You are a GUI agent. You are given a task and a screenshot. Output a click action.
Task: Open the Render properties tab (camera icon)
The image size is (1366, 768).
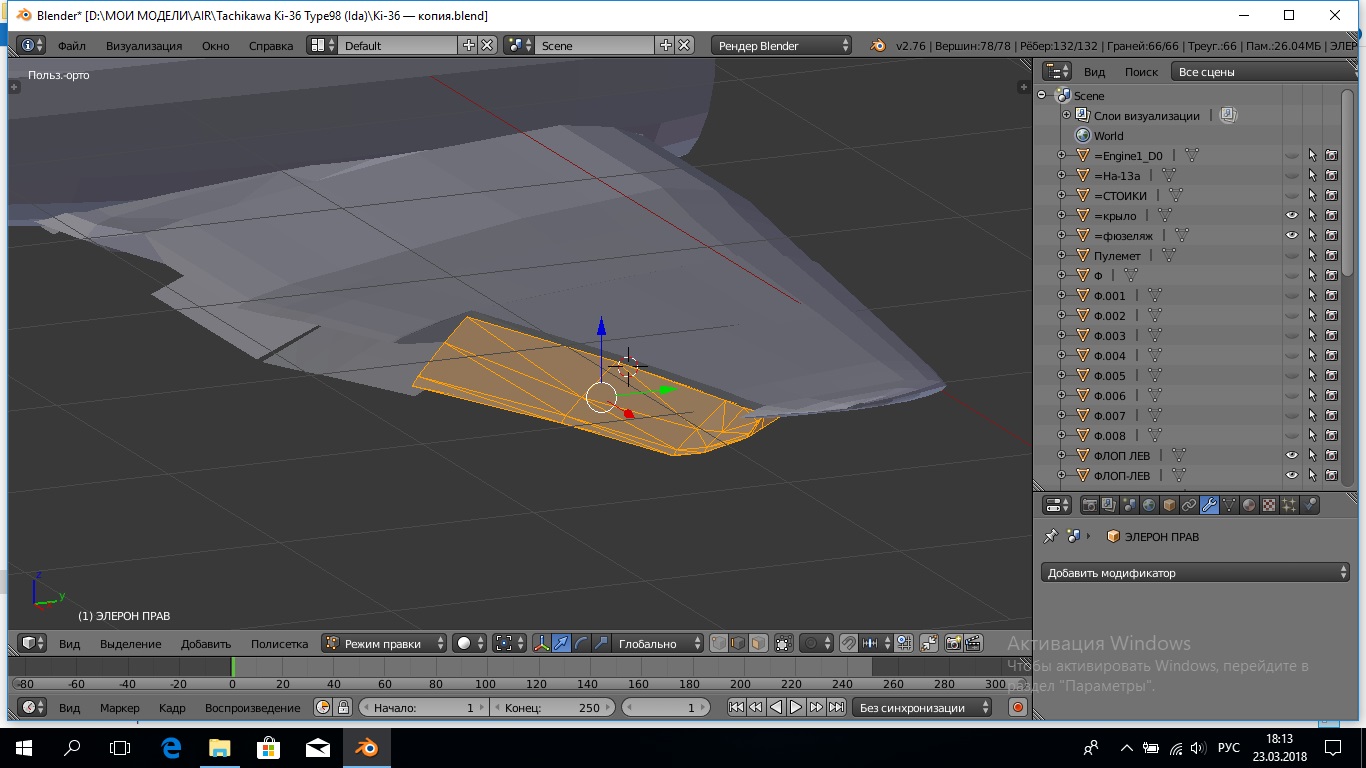[1090, 506]
